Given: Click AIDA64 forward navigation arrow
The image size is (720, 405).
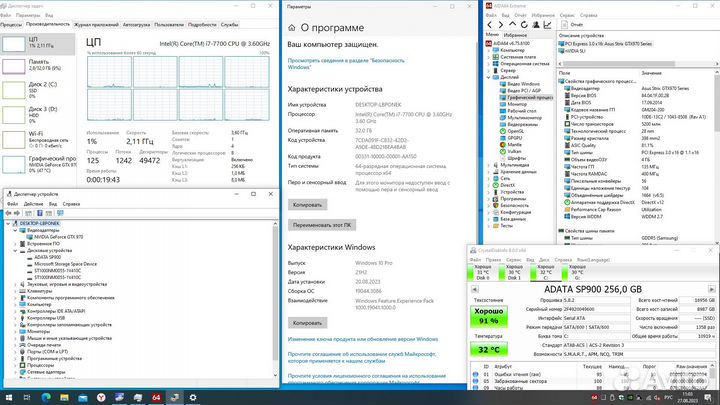Looking at the screenshot, I should (x=501, y=25).
